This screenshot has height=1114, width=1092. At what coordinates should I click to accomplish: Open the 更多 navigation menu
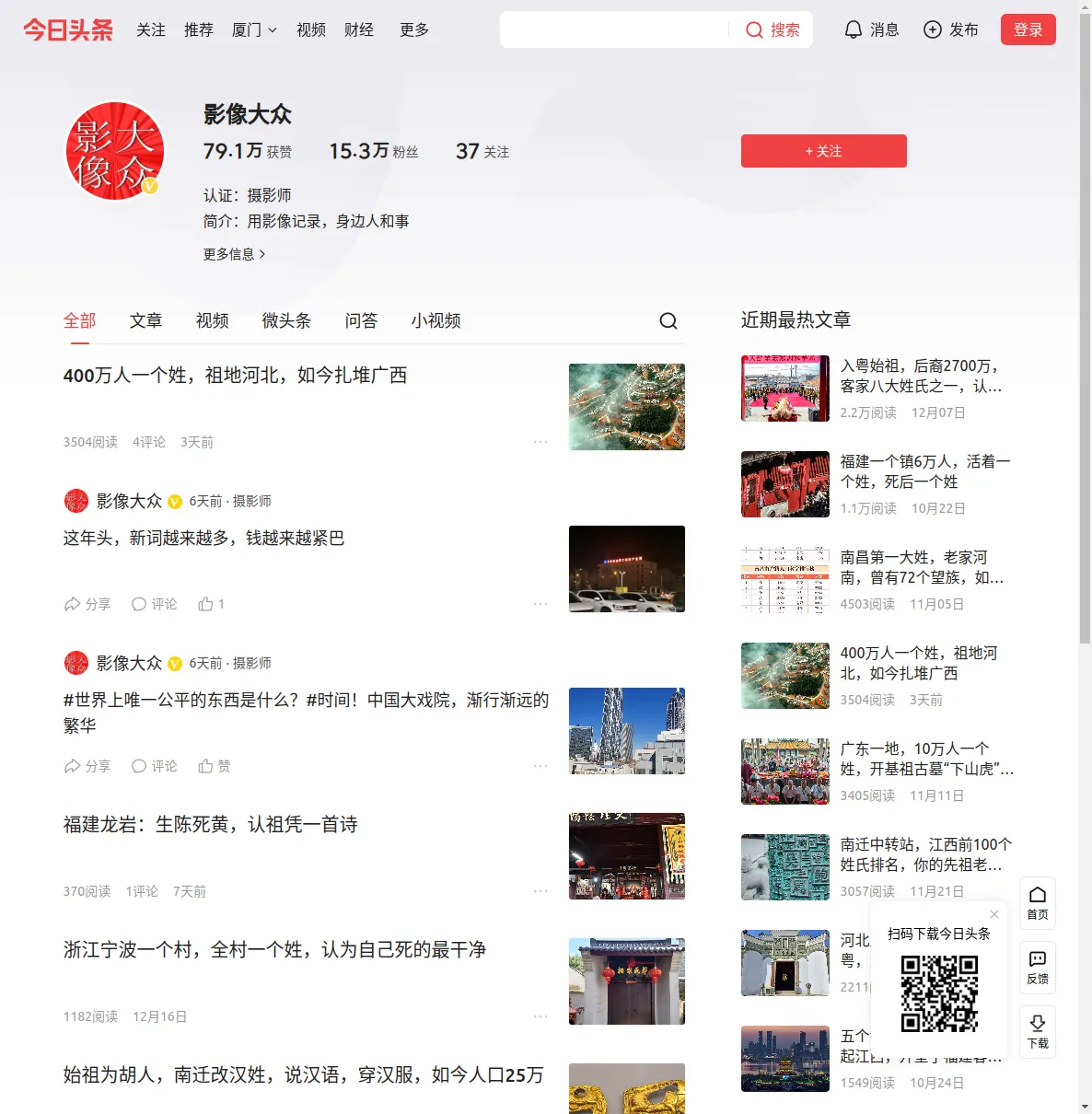coord(414,29)
